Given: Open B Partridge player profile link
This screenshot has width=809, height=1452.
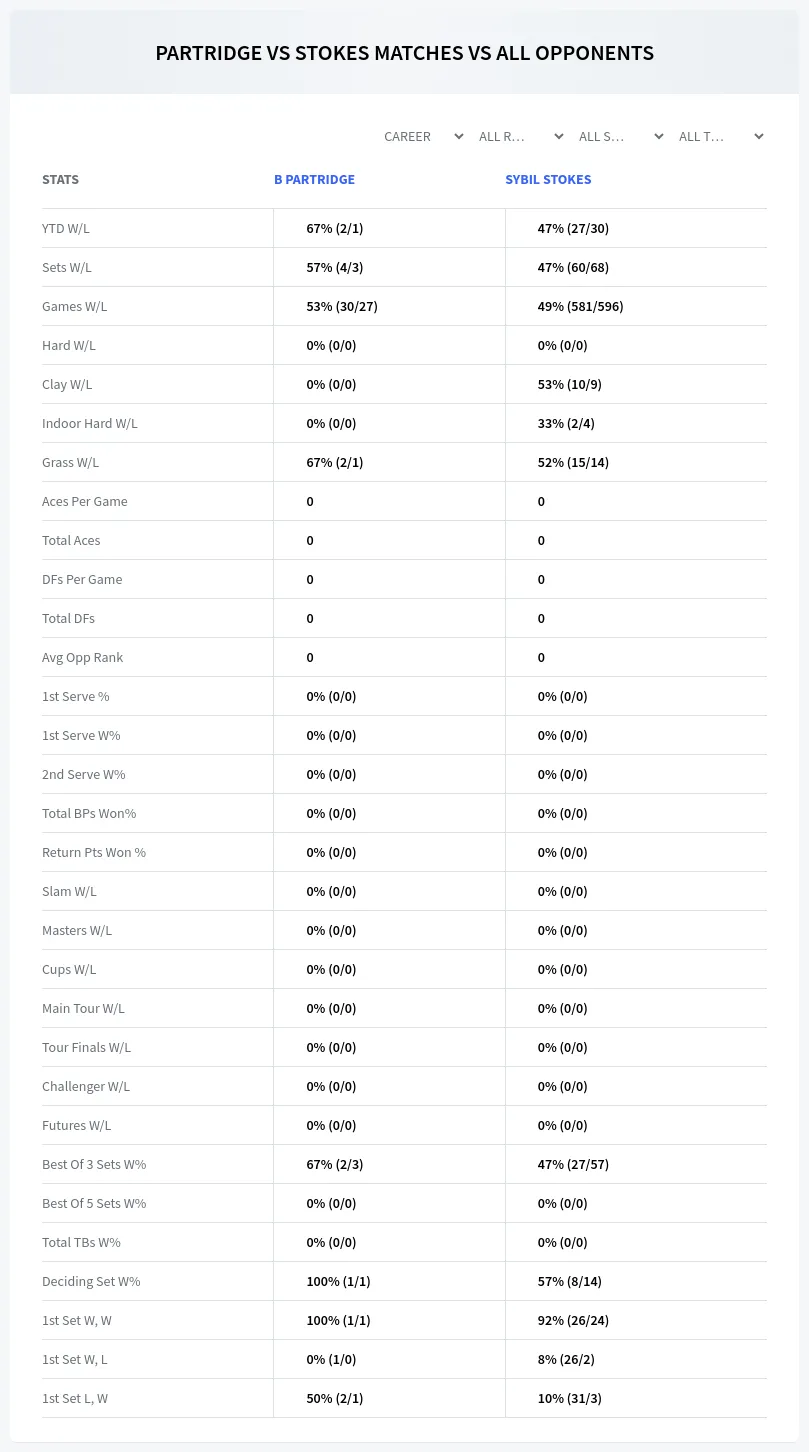Looking at the screenshot, I should coord(314,179).
